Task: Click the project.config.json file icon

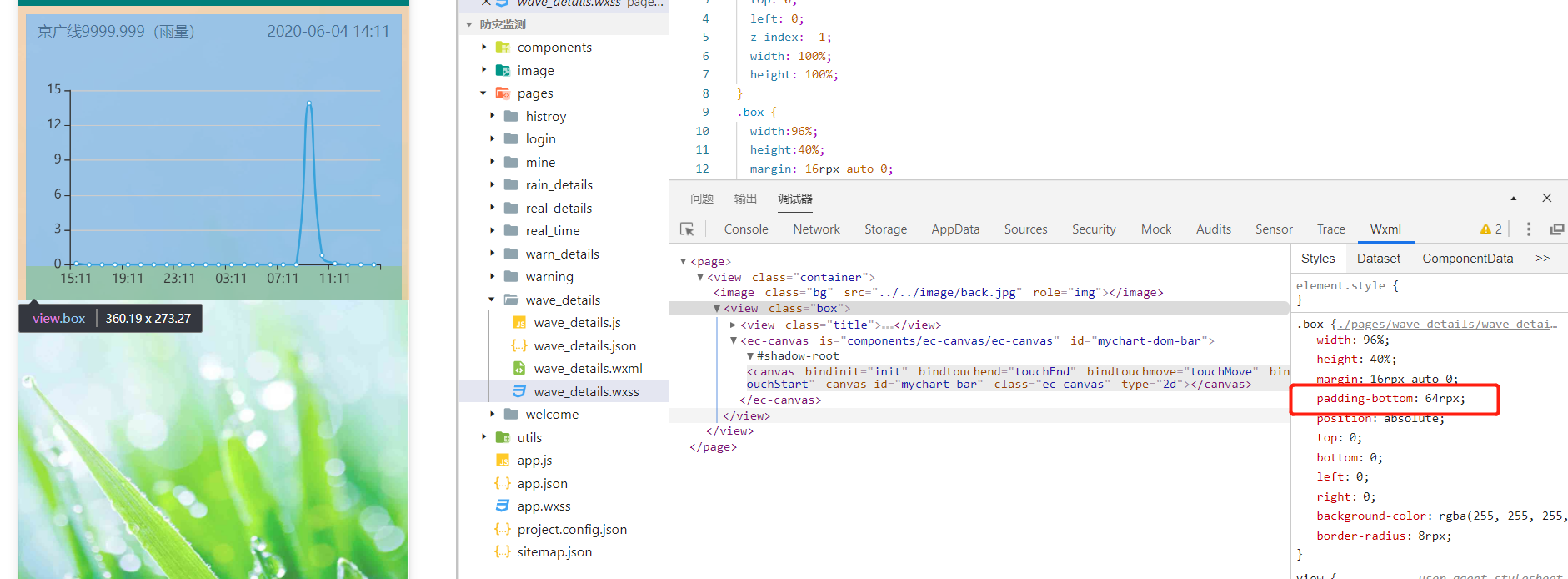Action: click(503, 529)
